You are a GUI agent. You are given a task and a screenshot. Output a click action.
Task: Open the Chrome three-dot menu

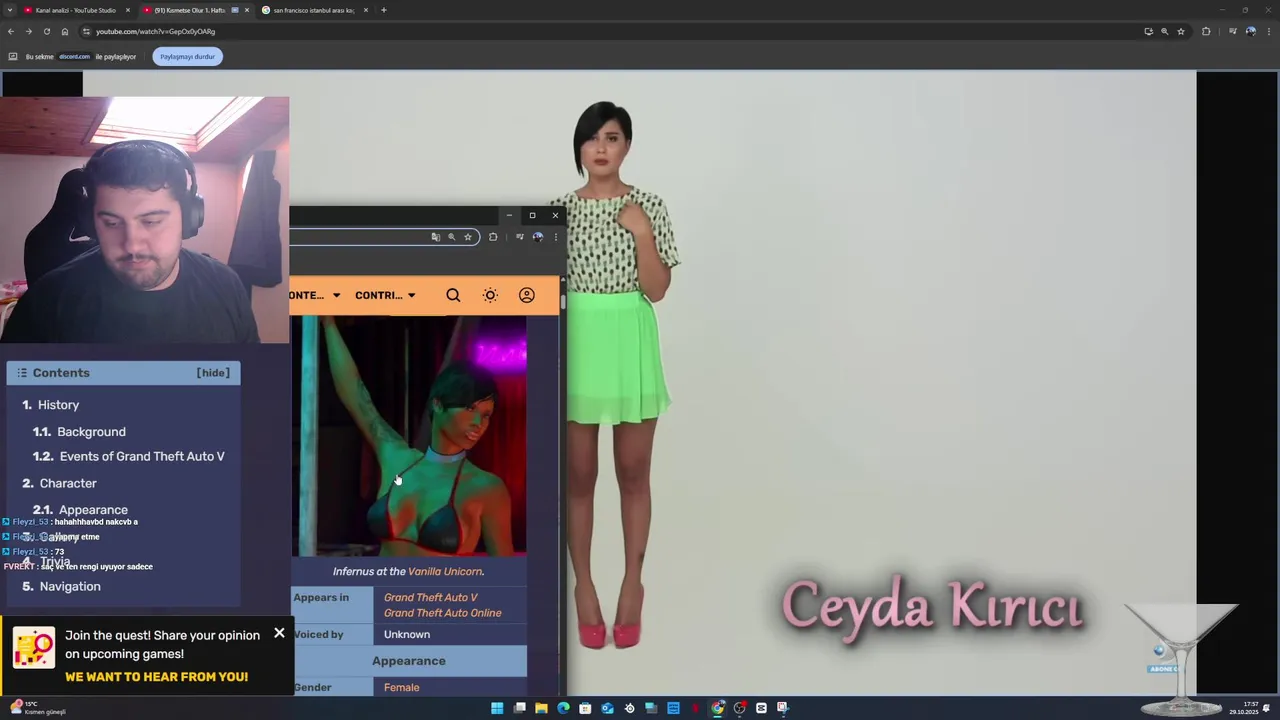click(1268, 31)
